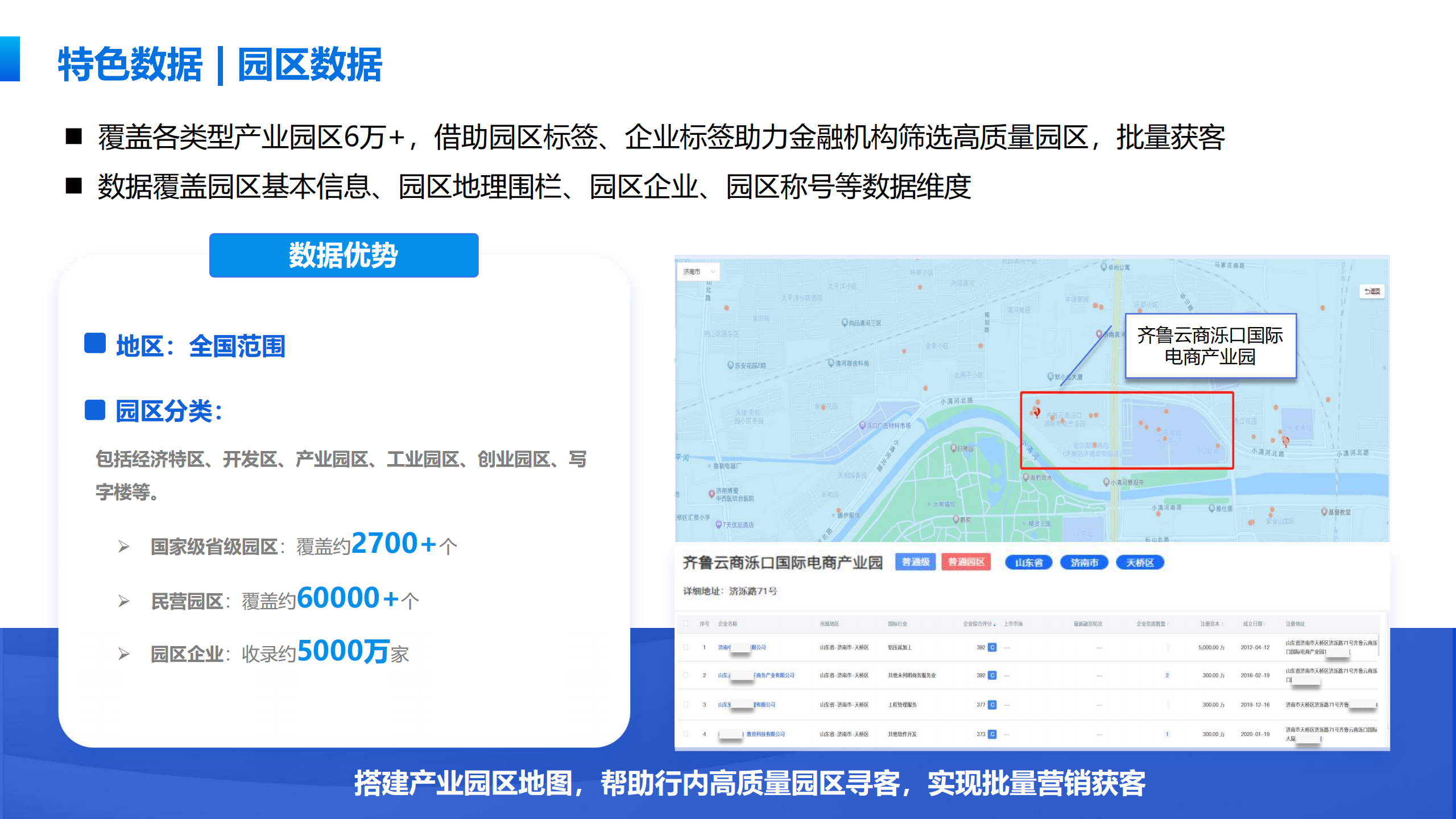Image resolution: width=1456 pixels, height=819 pixels.
Task: Open the 教育科技有限公司 company link in row 4
Action: [765, 734]
